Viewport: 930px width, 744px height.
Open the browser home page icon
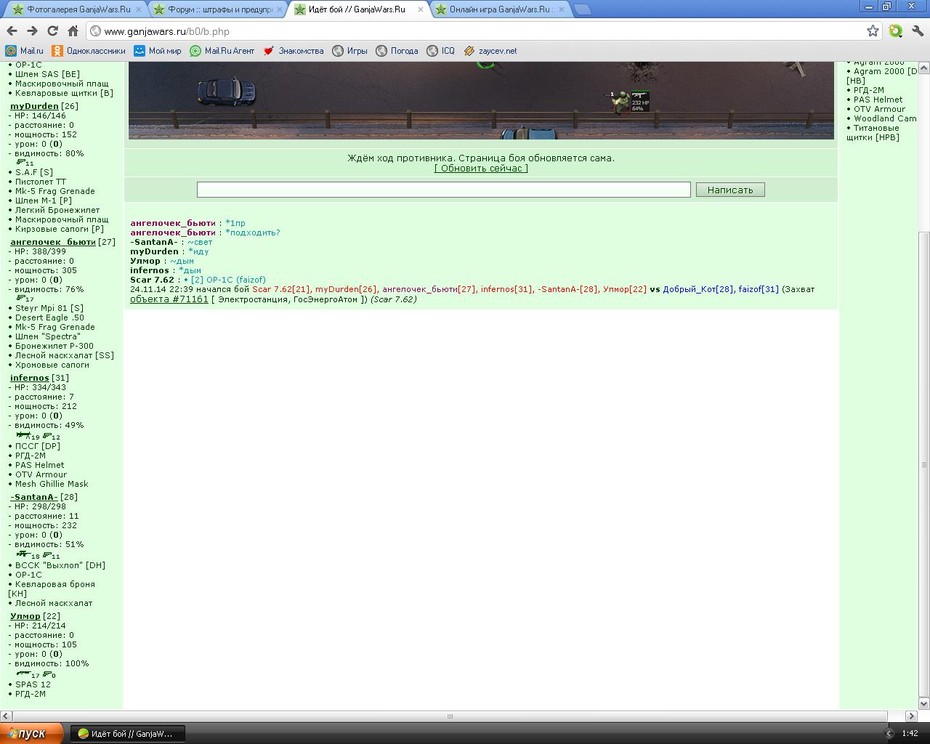click(73, 31)
